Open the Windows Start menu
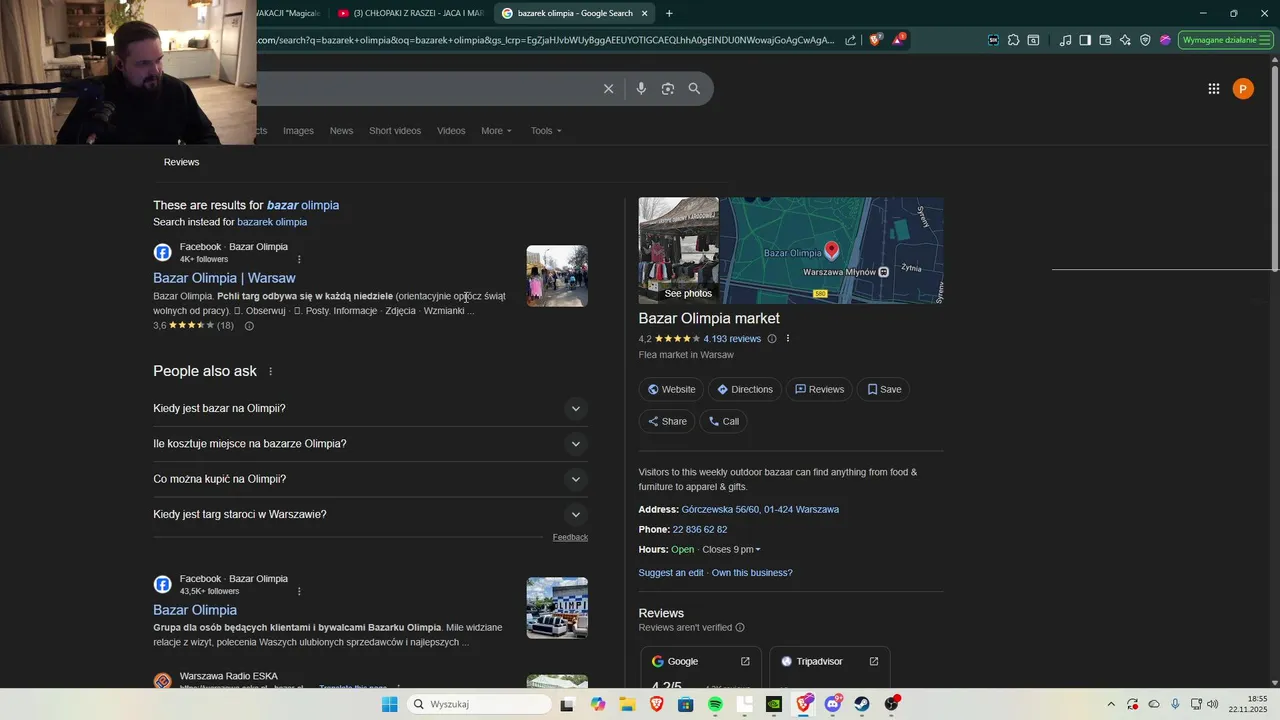The image size is (1280, 720). pos(389,704)
